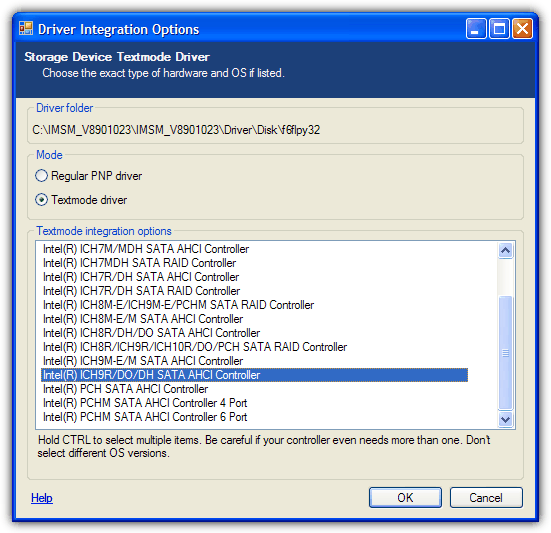Click the scroll down arrow in list

[505, 419]
